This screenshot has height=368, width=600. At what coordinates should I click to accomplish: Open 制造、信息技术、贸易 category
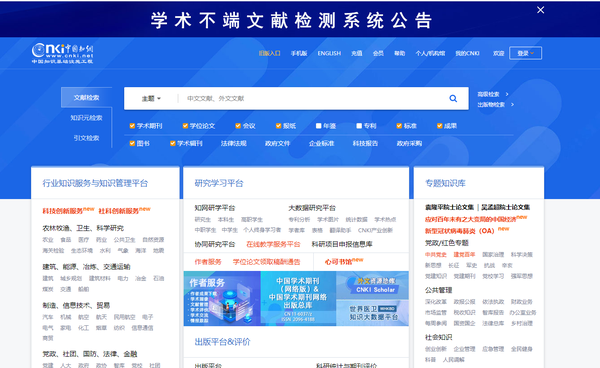76,305
